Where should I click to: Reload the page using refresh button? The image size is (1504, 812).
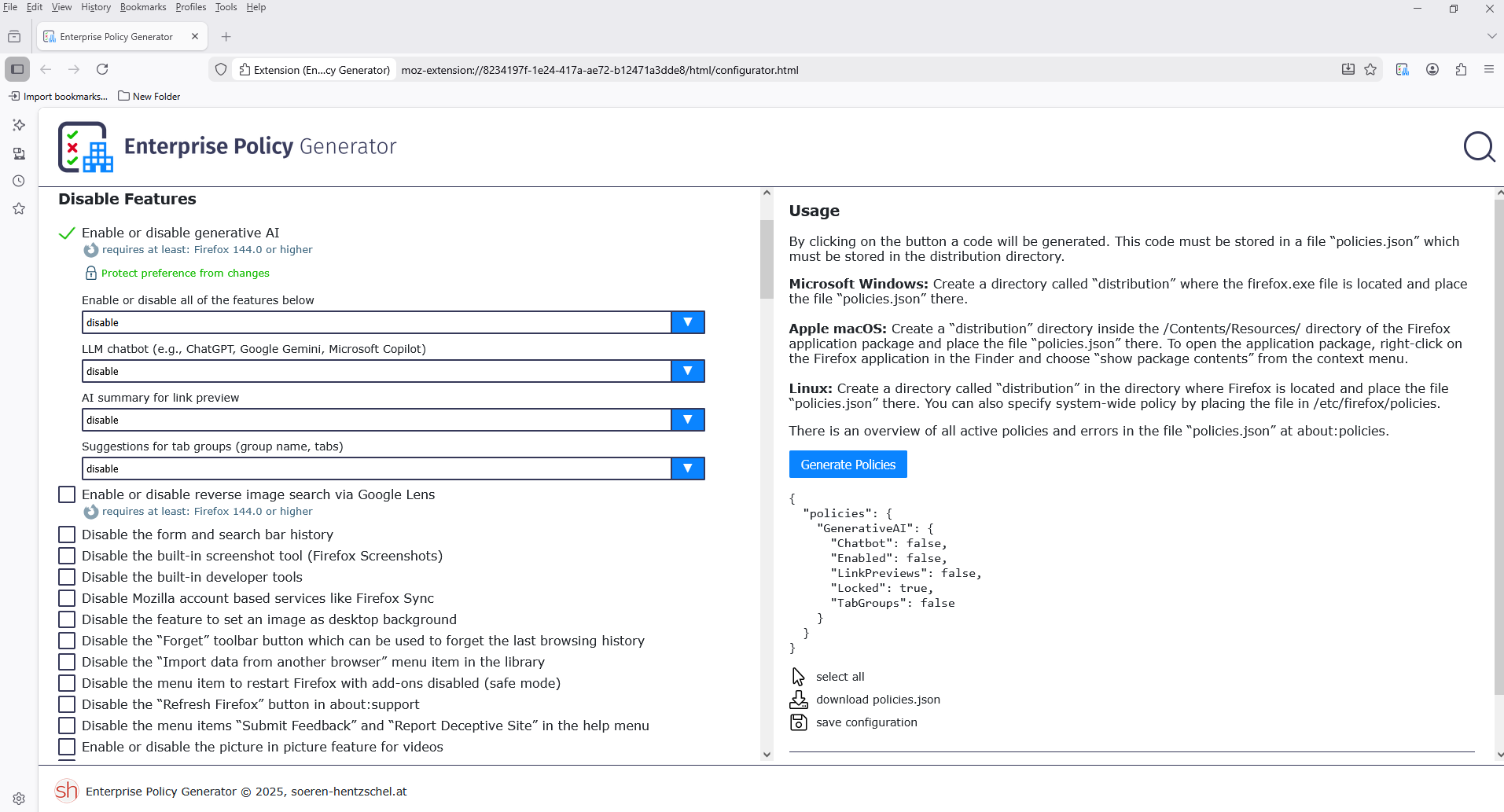pos(102,70)
